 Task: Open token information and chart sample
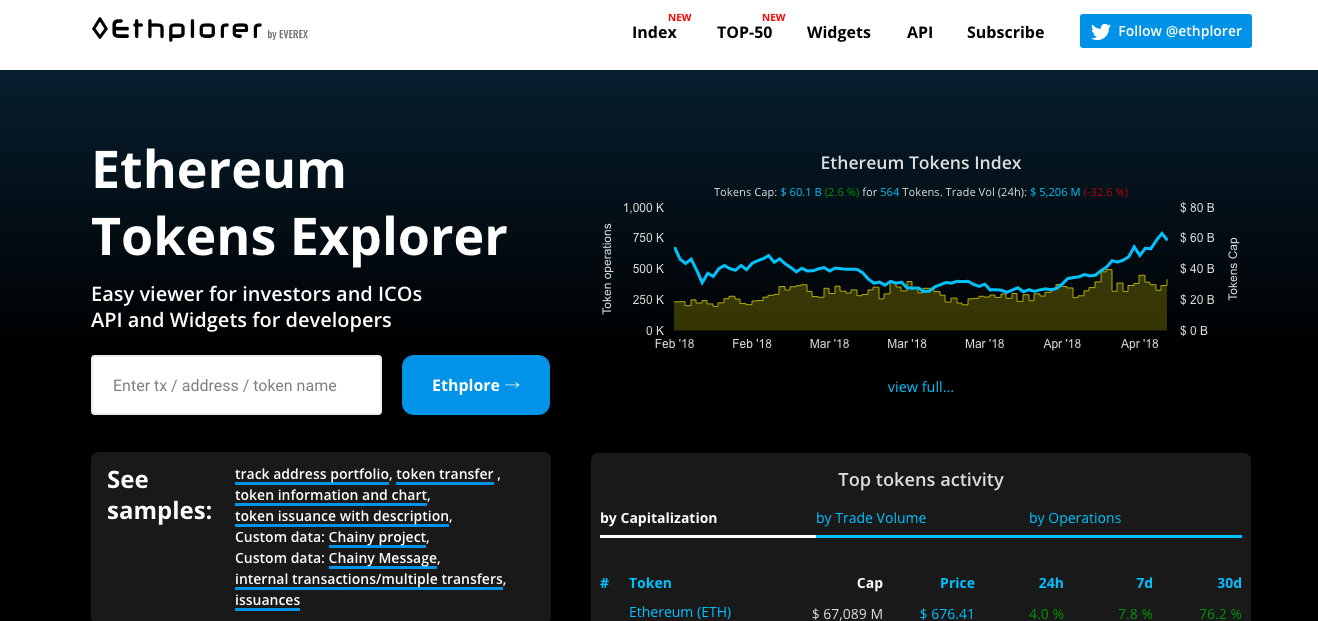(x=331, y=495)
